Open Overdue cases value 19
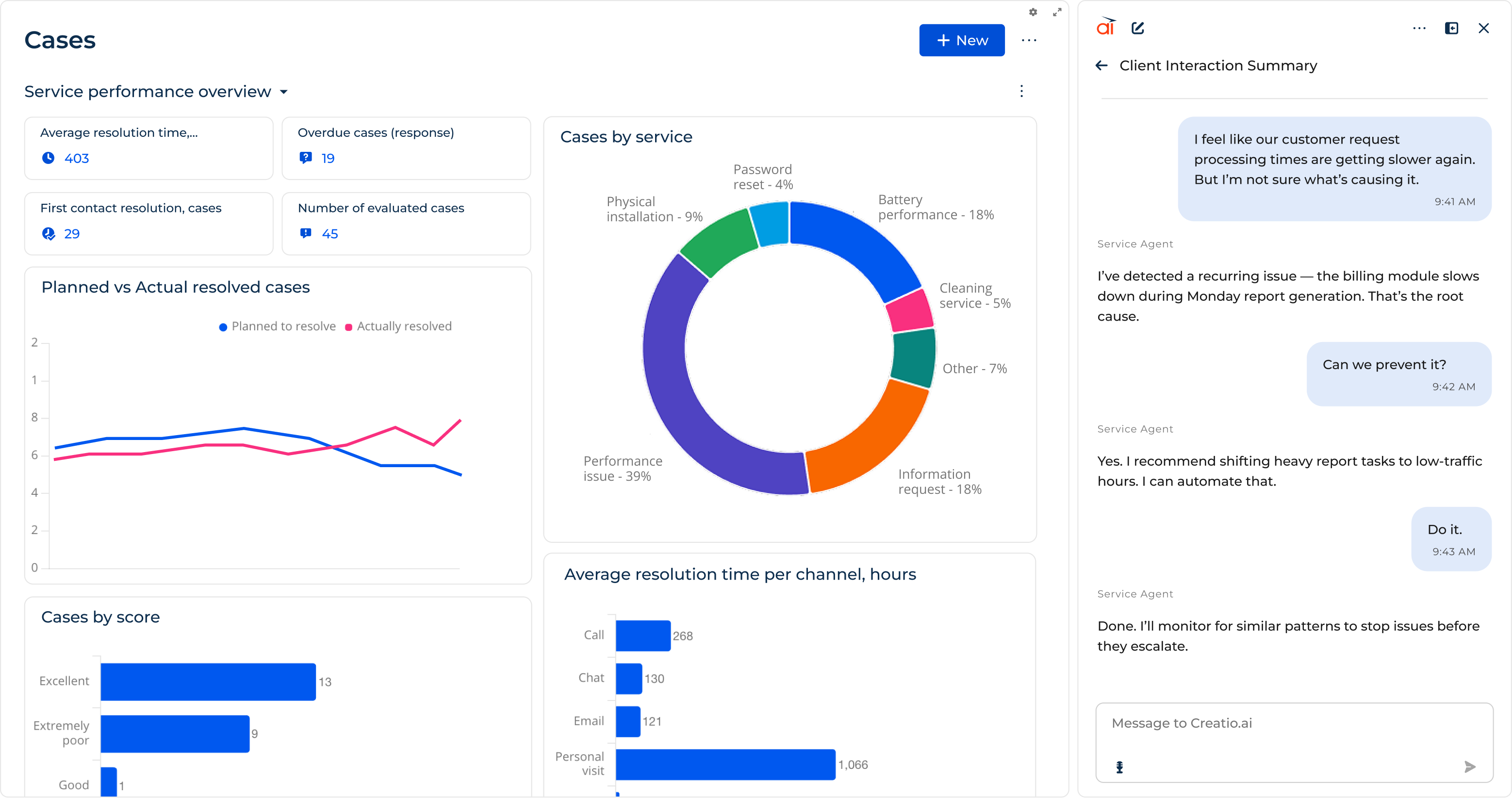This screenshot has width=1512, height=798. (x=328, y=159)
